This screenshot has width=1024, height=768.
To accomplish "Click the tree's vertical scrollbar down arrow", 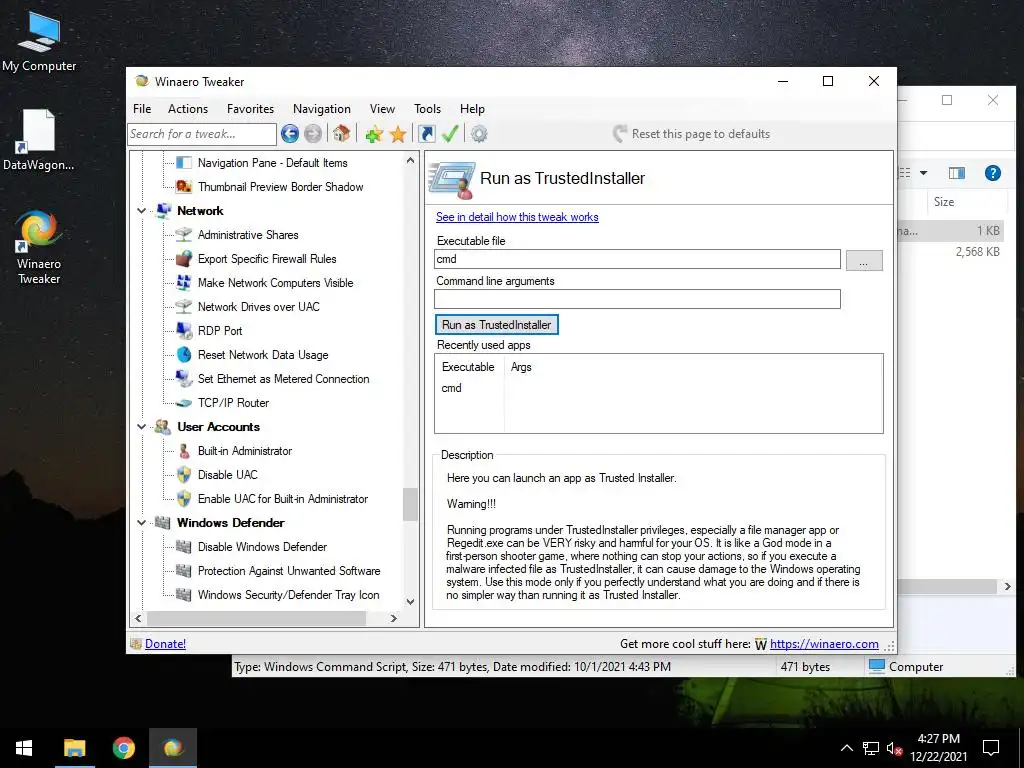I will [x=410, y=601].
